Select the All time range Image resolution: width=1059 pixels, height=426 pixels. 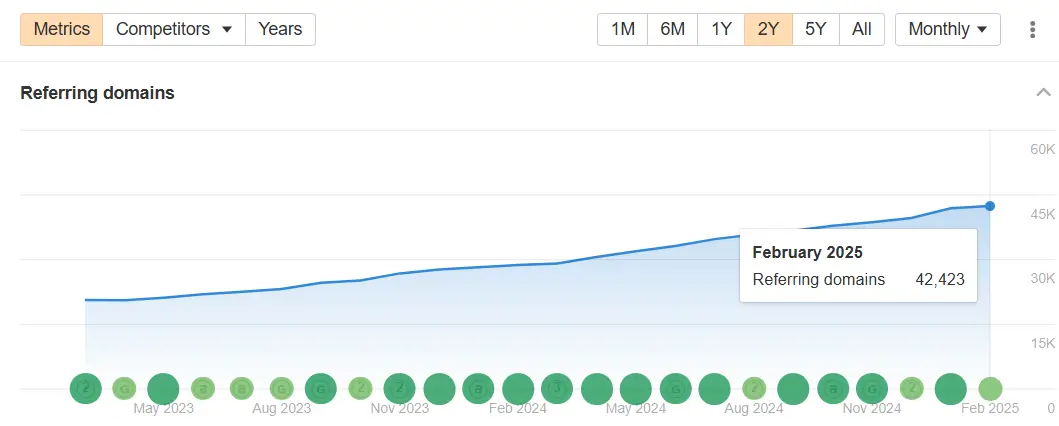pyautogui.click(x=862, y=30)
